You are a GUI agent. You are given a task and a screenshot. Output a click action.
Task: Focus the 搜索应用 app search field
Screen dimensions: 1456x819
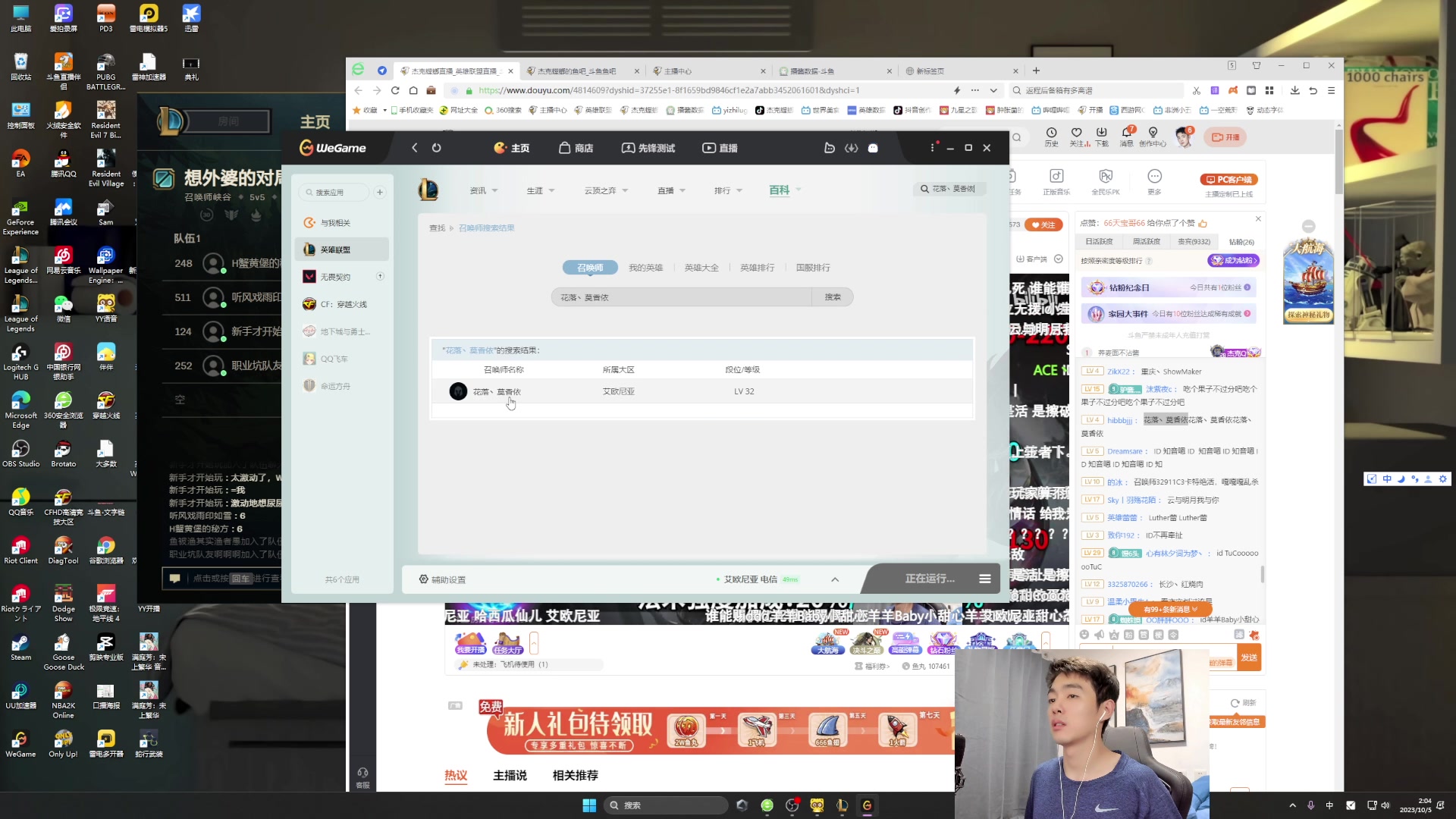pyautogui.click(x=334, y=193)
